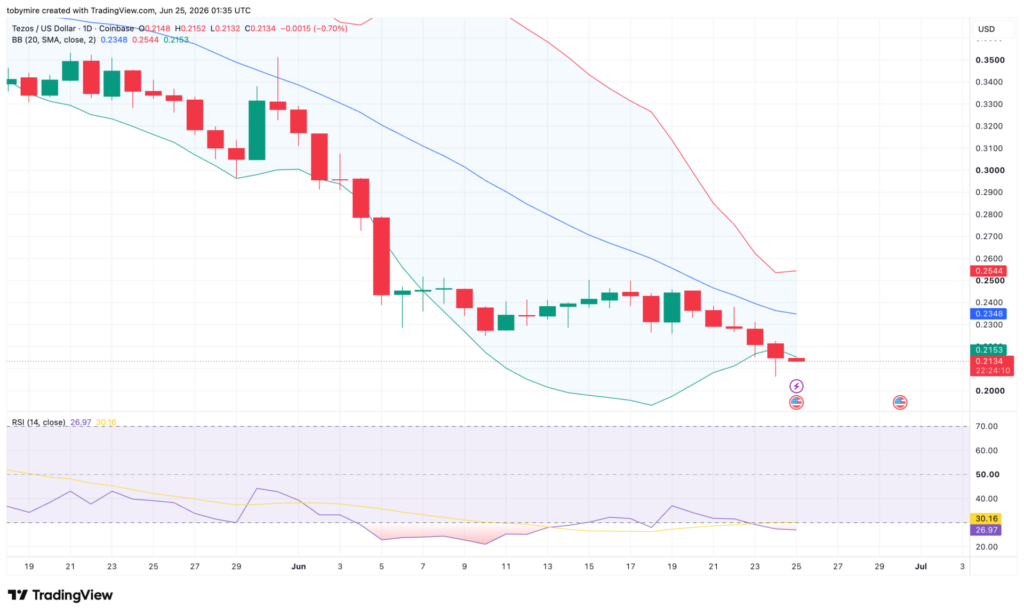Image resolution: width=1024 pixels, height=615 pixels.
Task: Click the Jun month label on time axis
Action: point(298,567)
